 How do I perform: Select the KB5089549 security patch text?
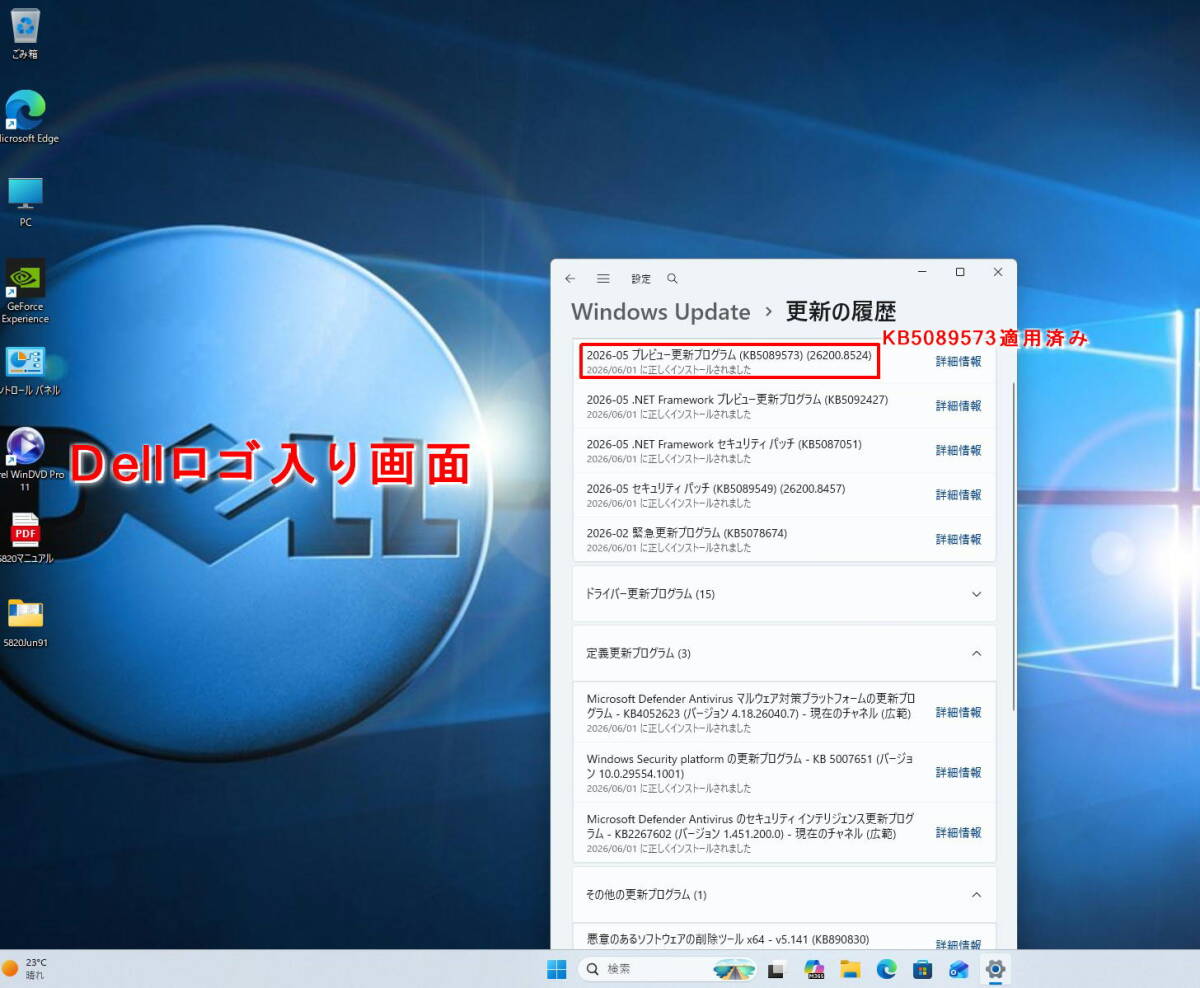(715, 489)
